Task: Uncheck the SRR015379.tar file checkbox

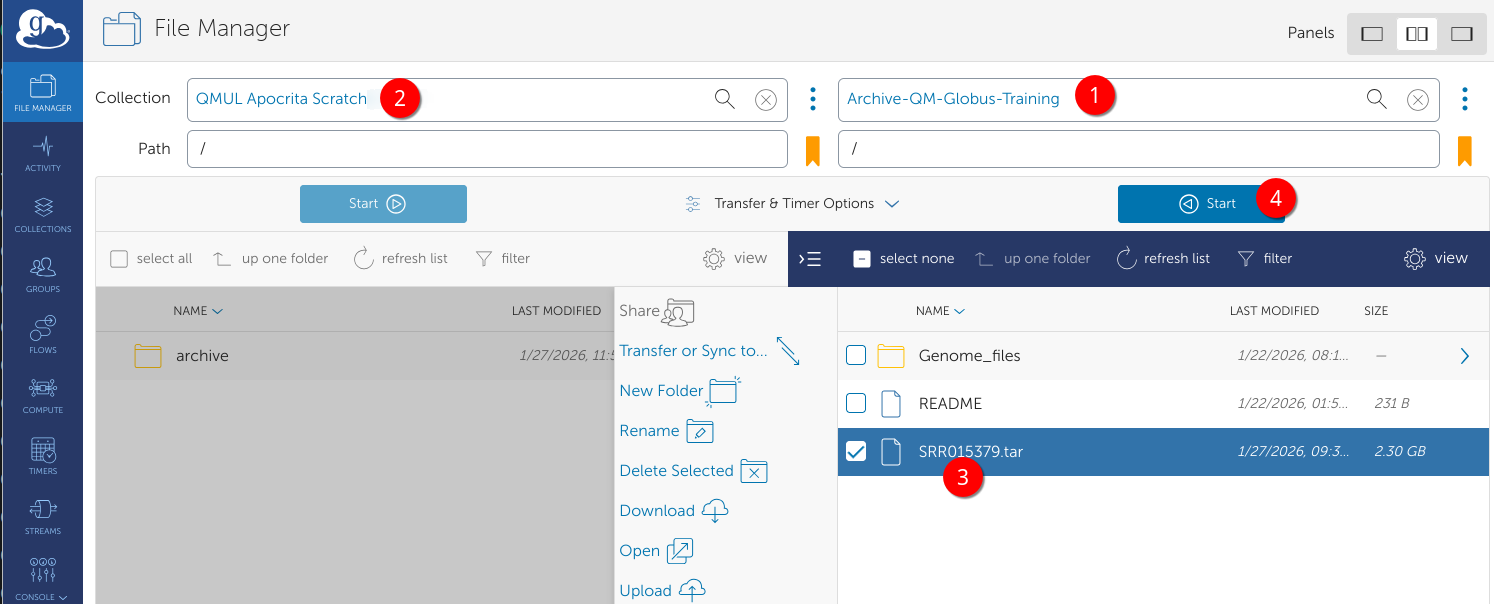Action: pos(856,452)
